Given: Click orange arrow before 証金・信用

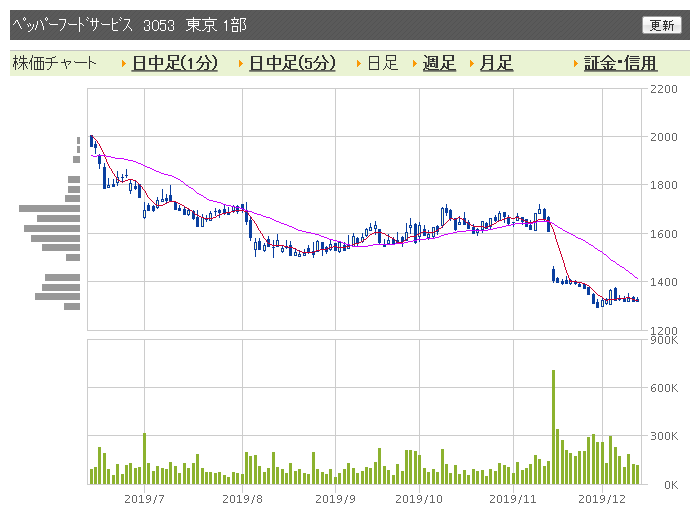Looking at the screenshot, I should pyautogui.click(x=576, y=64).
